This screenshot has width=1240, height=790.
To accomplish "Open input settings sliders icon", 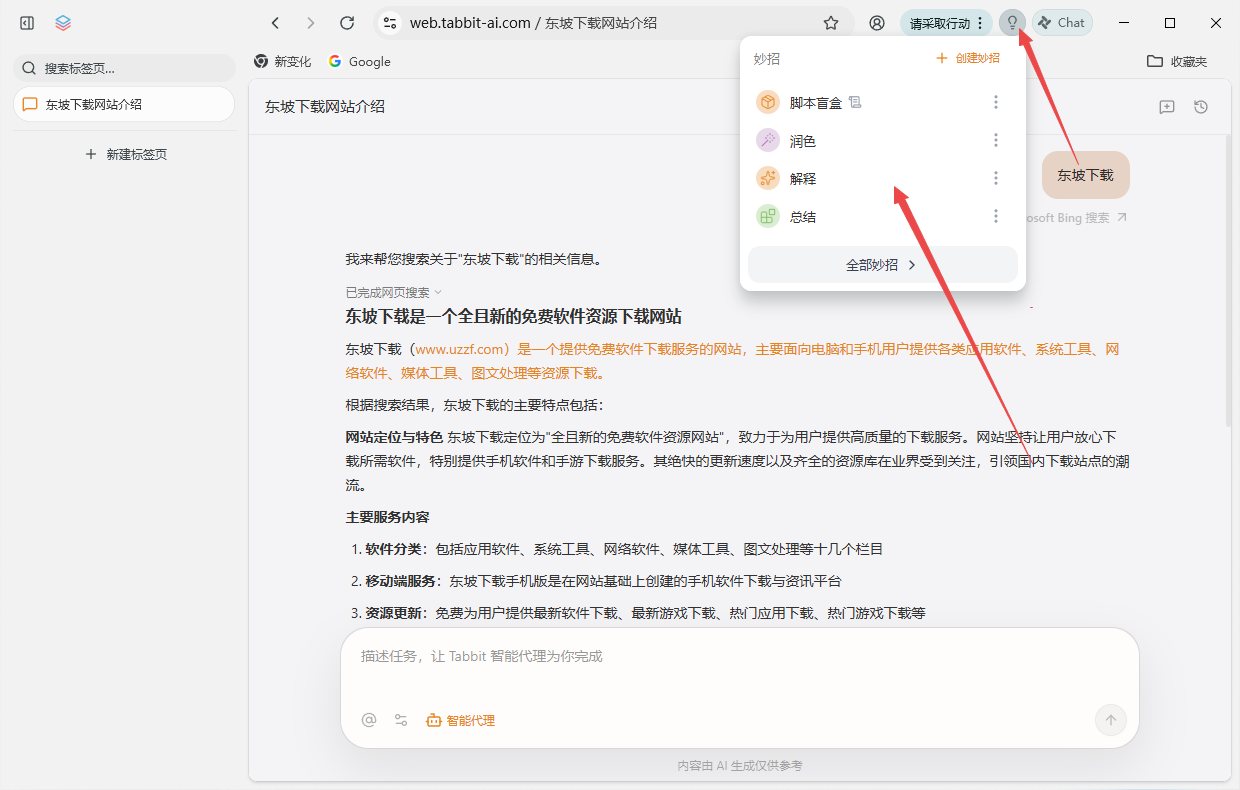I will pyautogui.click(x=401, y=720).
